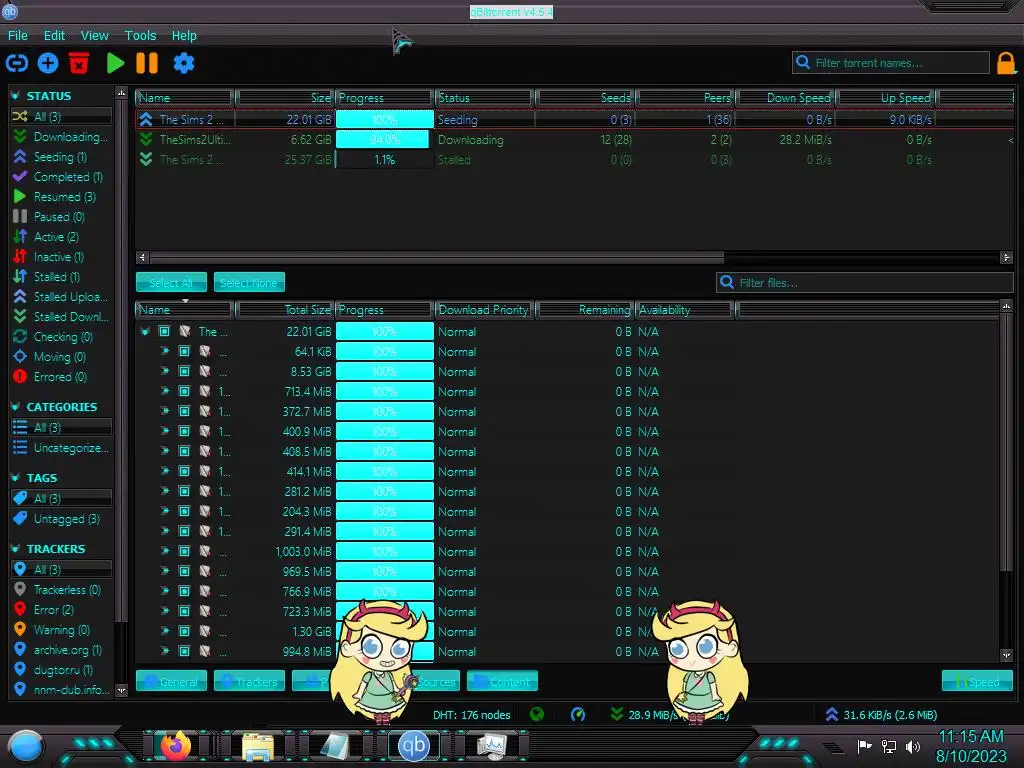
Task: Click the Filter torrent names search field
Action: 891,63
